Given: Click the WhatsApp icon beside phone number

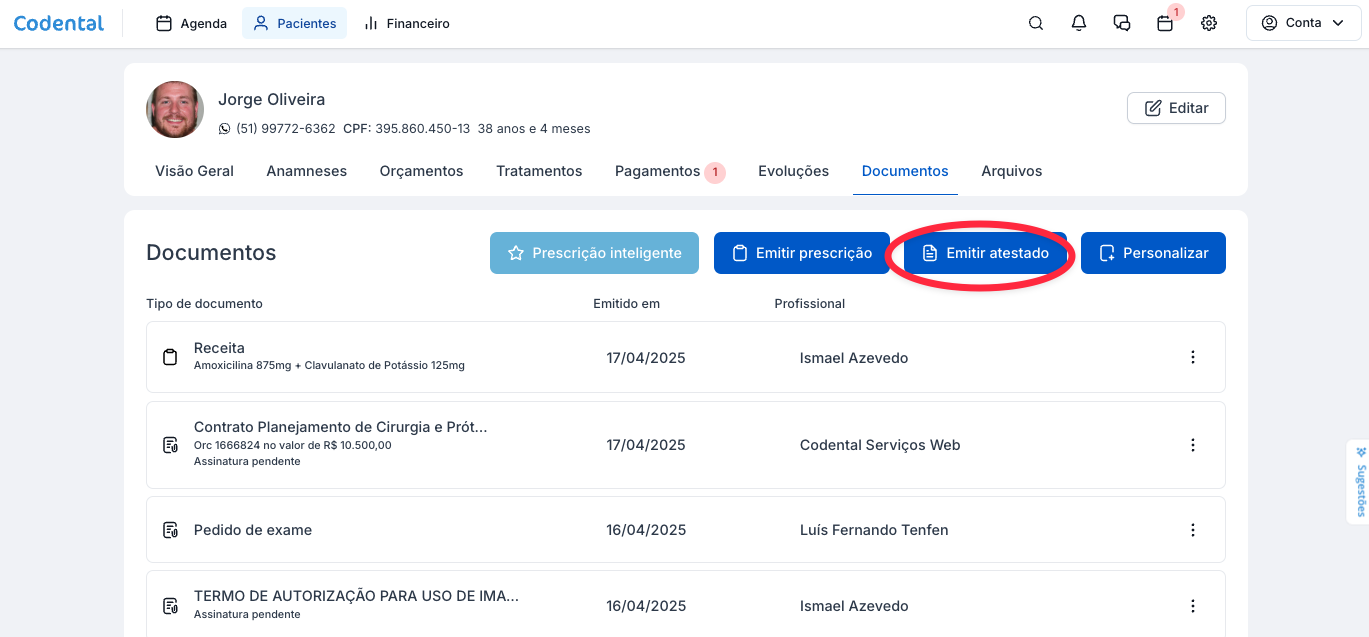Looking at the screenshot, I should [224, 129].
